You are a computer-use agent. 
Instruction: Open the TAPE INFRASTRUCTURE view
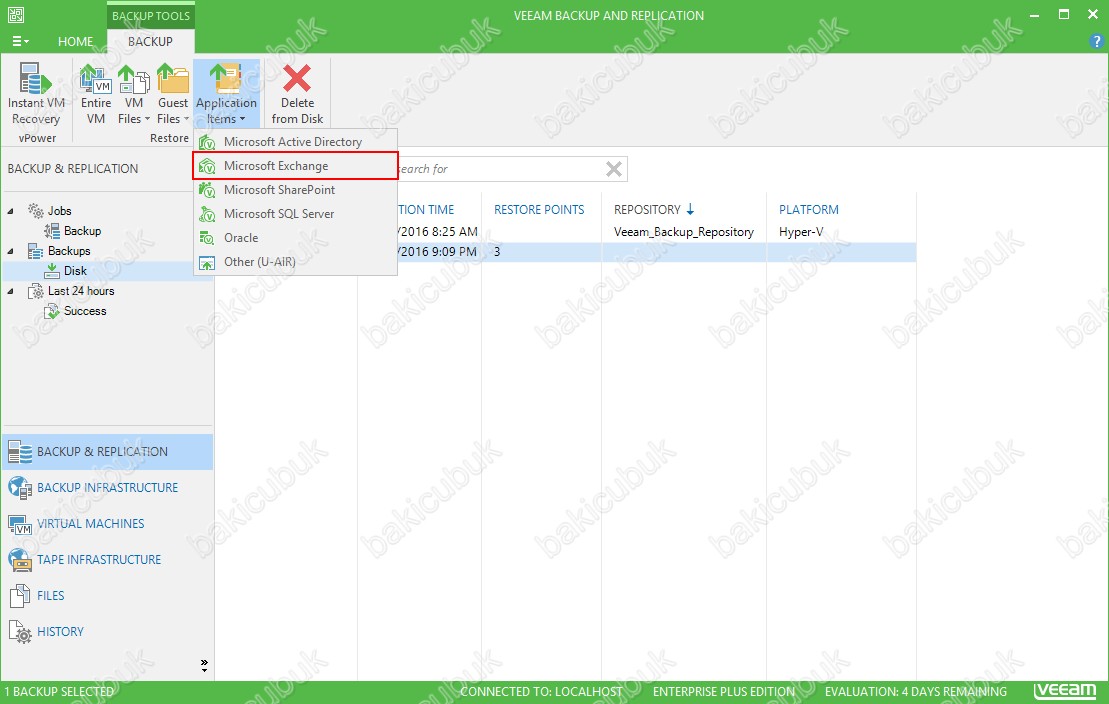(108, 560)
